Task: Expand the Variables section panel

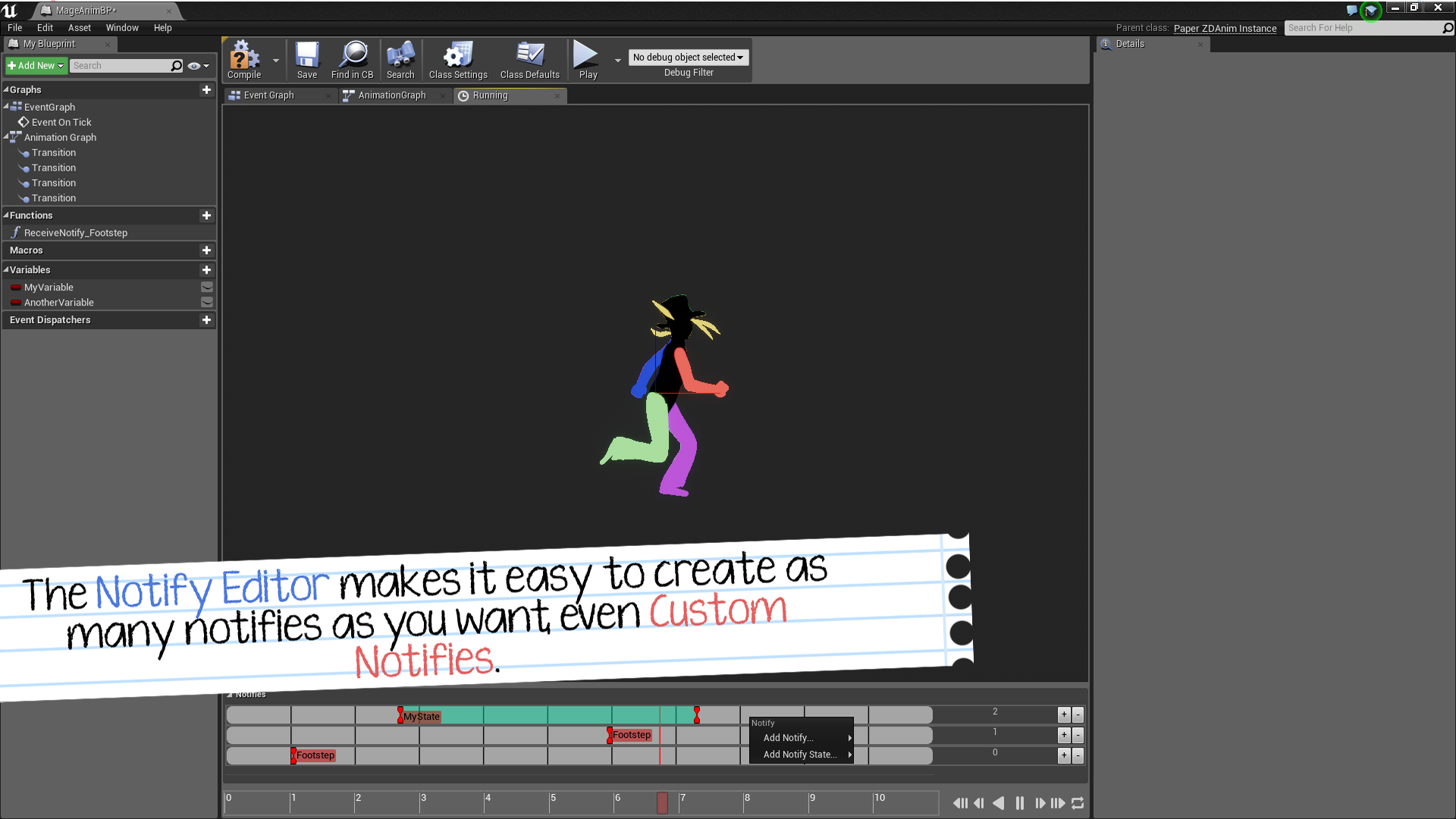Action: (x=8, y=269)
